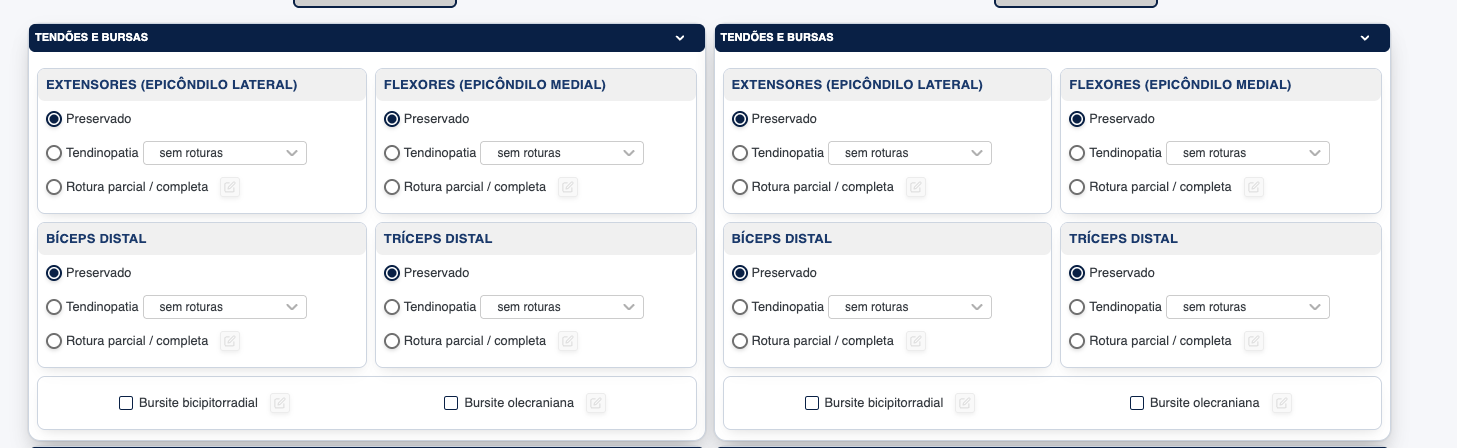Choose Tendinopatia radio under Tríceps Distal, left panel

point(392,307)
